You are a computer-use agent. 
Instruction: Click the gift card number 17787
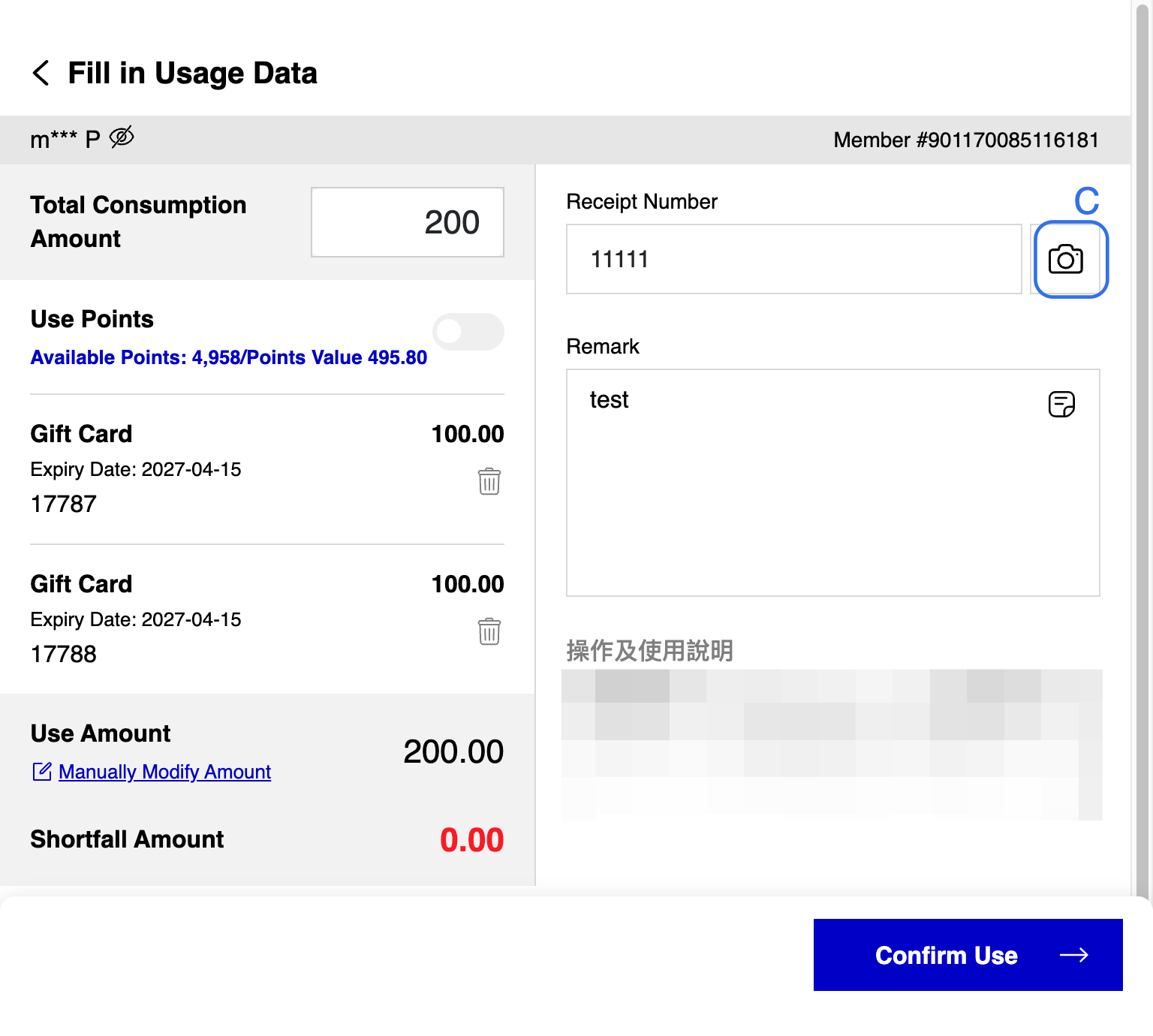pyautogui.click(x=64, y=504)
